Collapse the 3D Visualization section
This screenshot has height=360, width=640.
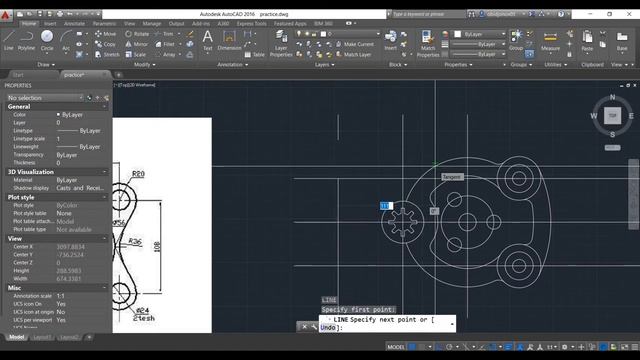point(104,172)
